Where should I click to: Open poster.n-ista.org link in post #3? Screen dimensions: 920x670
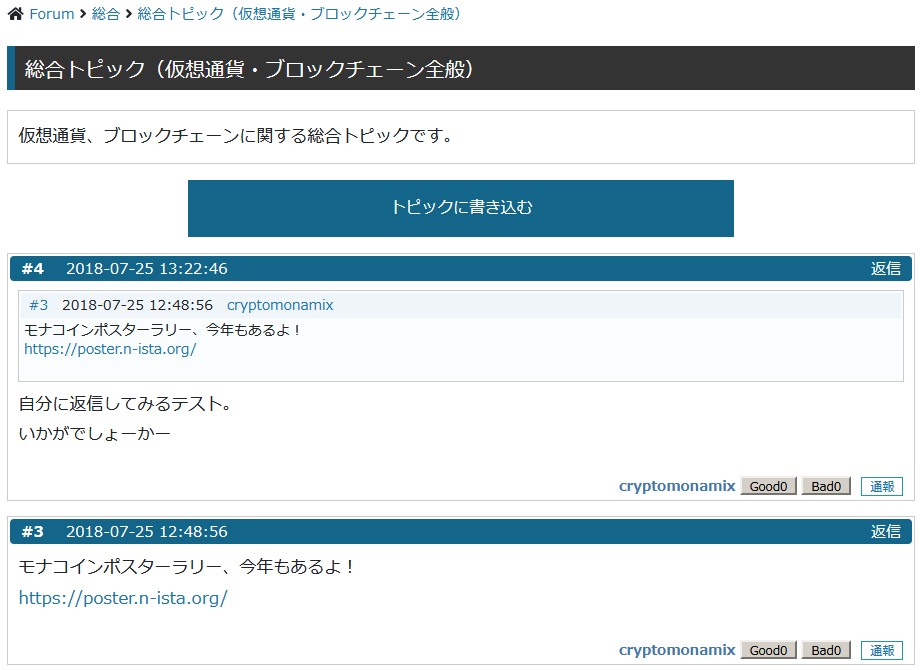123,598
